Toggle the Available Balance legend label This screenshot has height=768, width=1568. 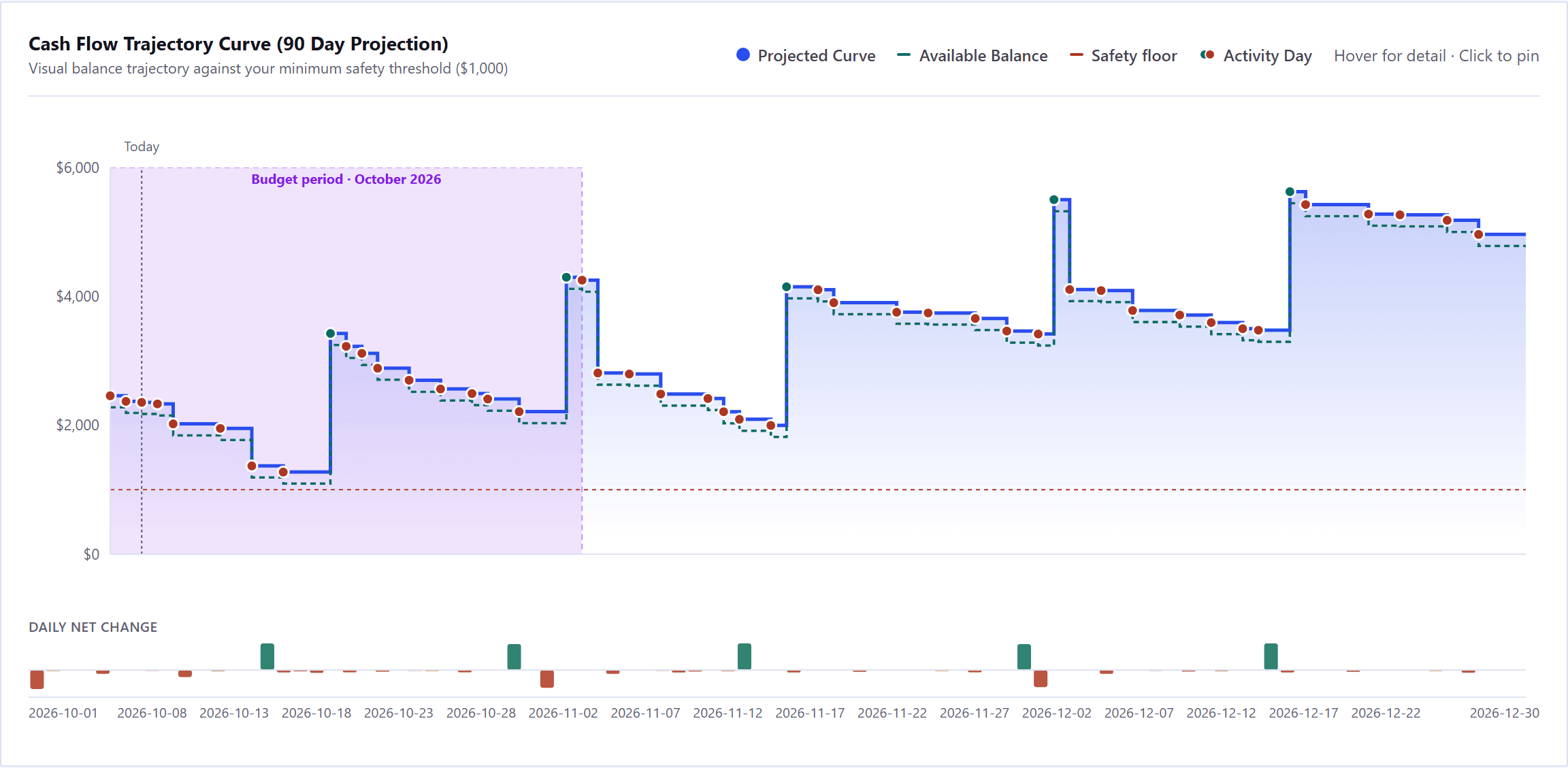click(x=983, y=56)
